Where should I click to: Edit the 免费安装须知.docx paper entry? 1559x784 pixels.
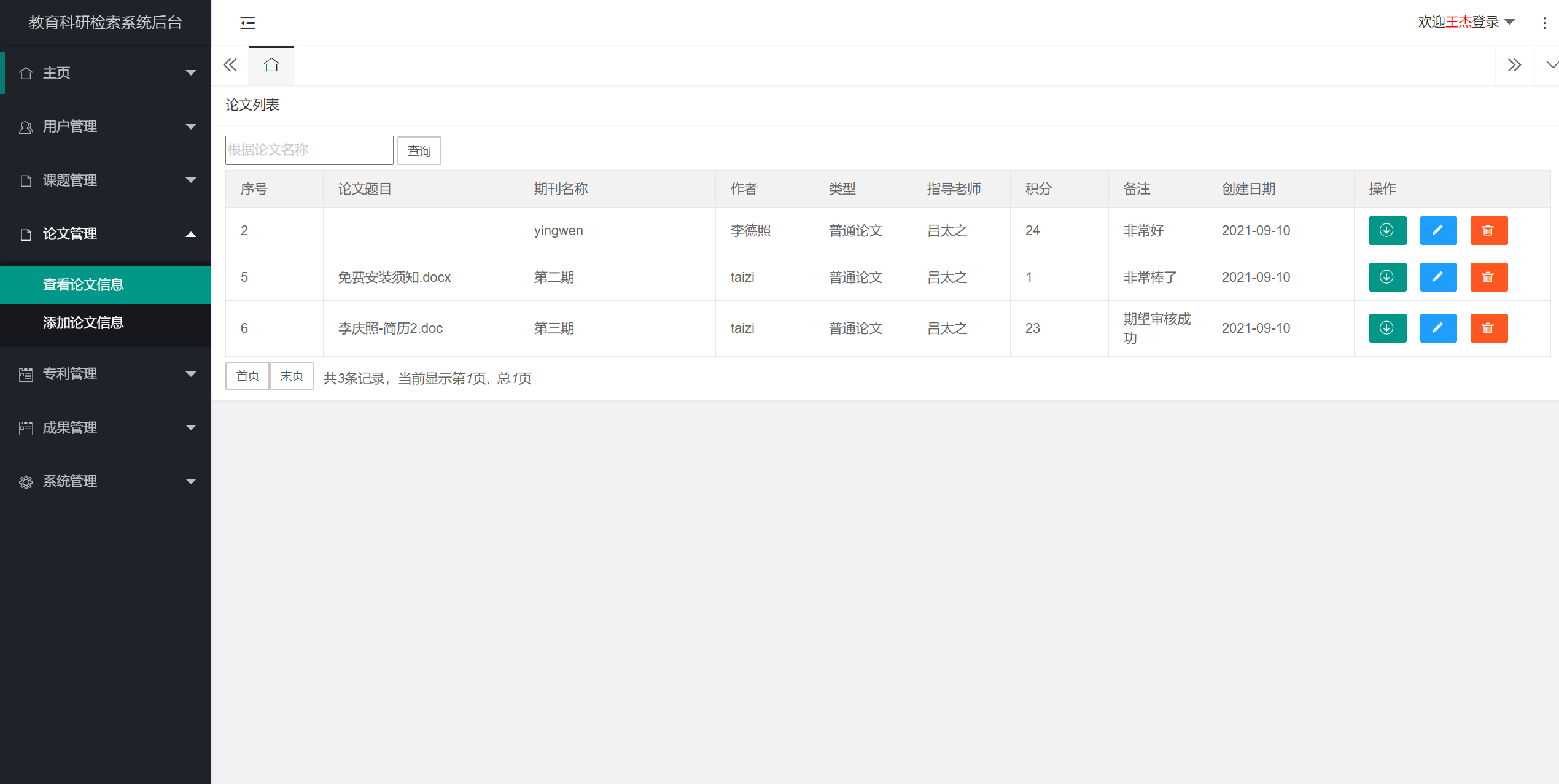[1438, 277]
